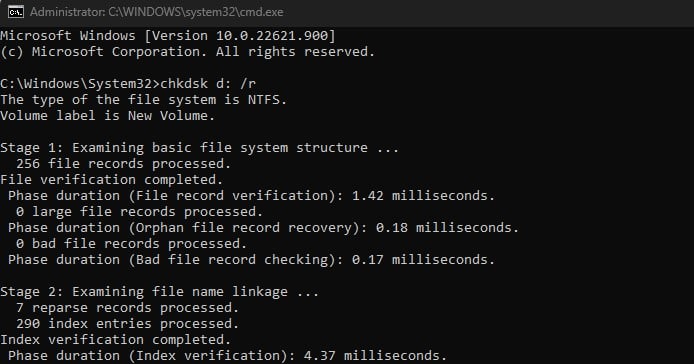
Task: Click the Bad file record checking line
Action: point(251,259)
